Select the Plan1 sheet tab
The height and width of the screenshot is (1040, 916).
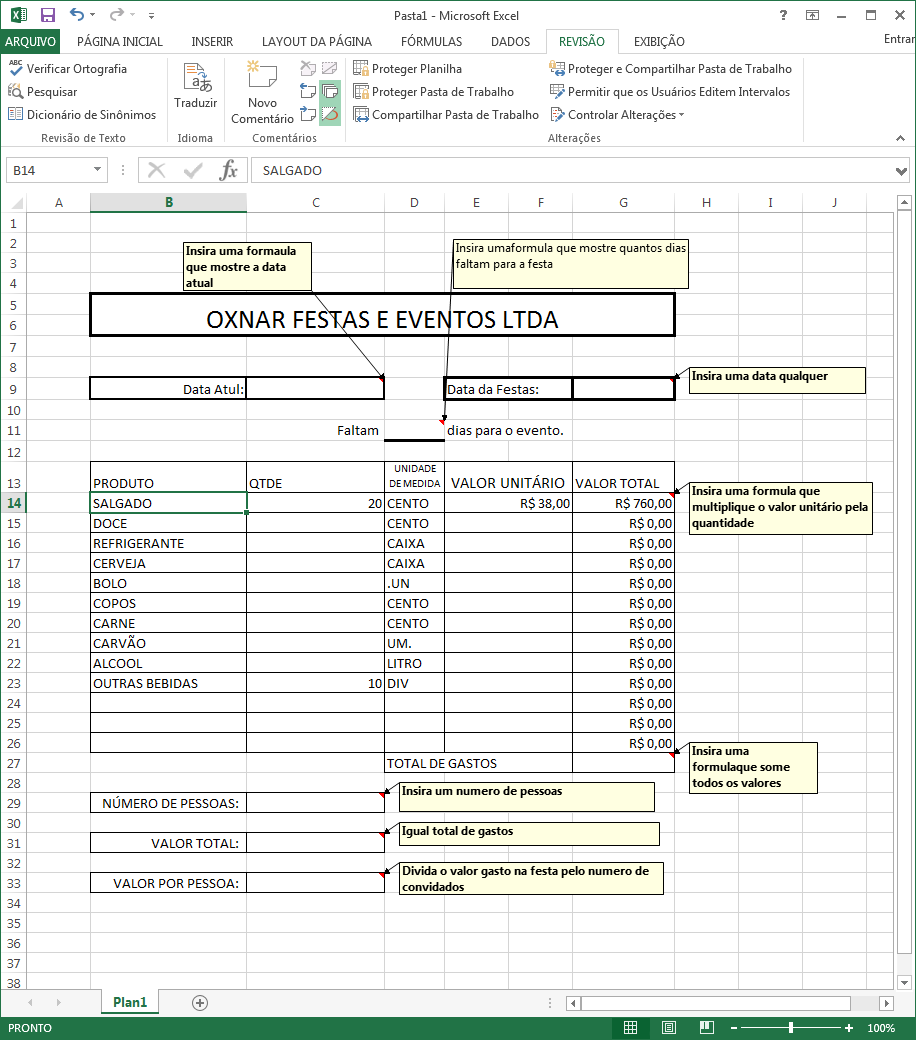coord(130,1002)
